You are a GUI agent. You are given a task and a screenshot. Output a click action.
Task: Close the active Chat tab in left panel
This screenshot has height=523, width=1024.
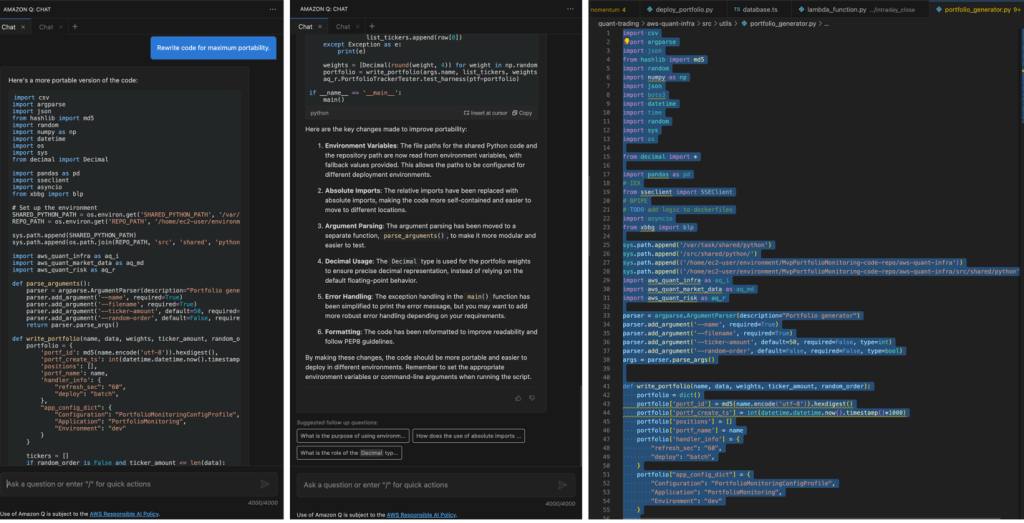click(25, 26)
